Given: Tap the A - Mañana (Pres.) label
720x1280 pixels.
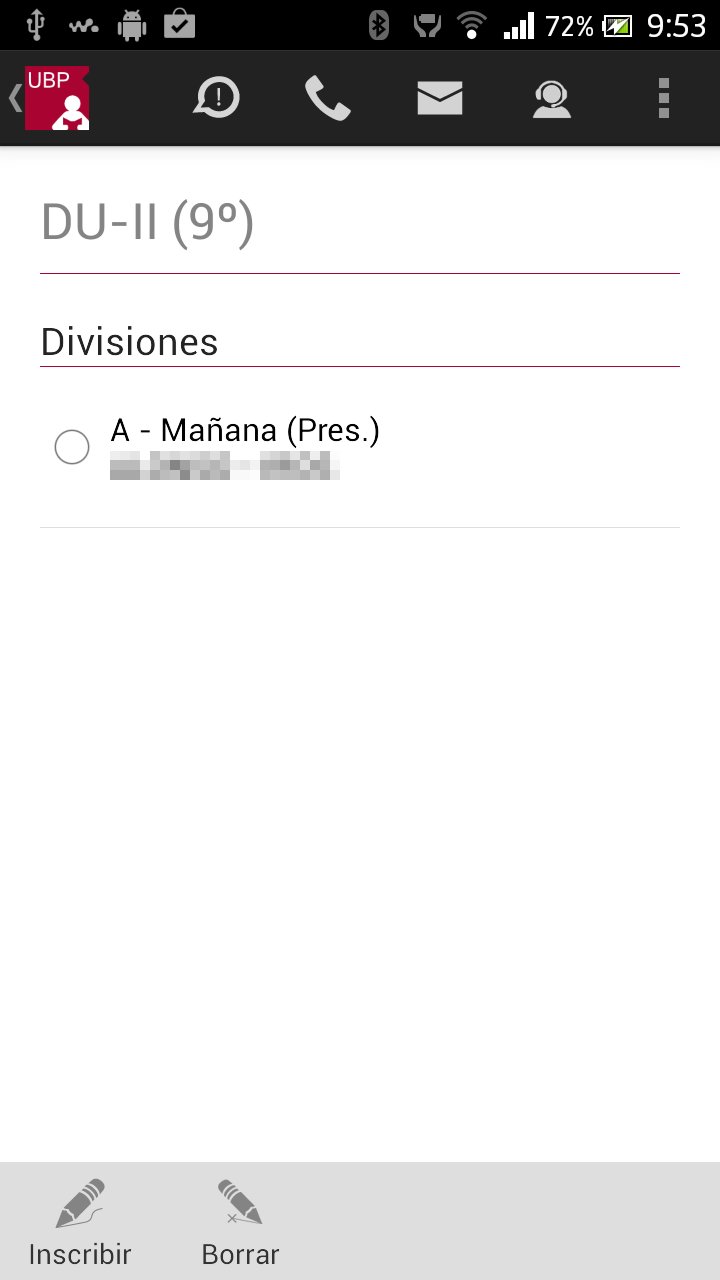Looking at the screenshot, I should pos(245,431).
